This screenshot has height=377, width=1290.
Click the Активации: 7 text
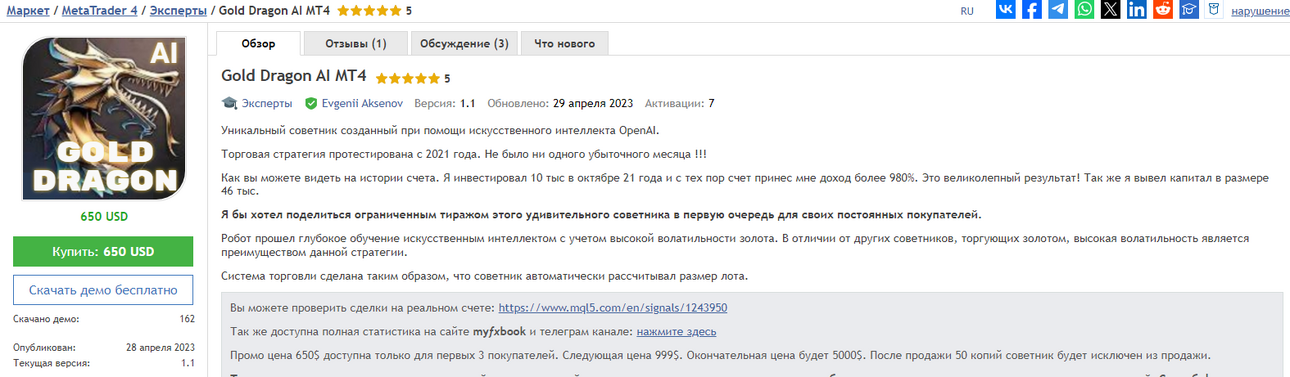tap(680, 103)
